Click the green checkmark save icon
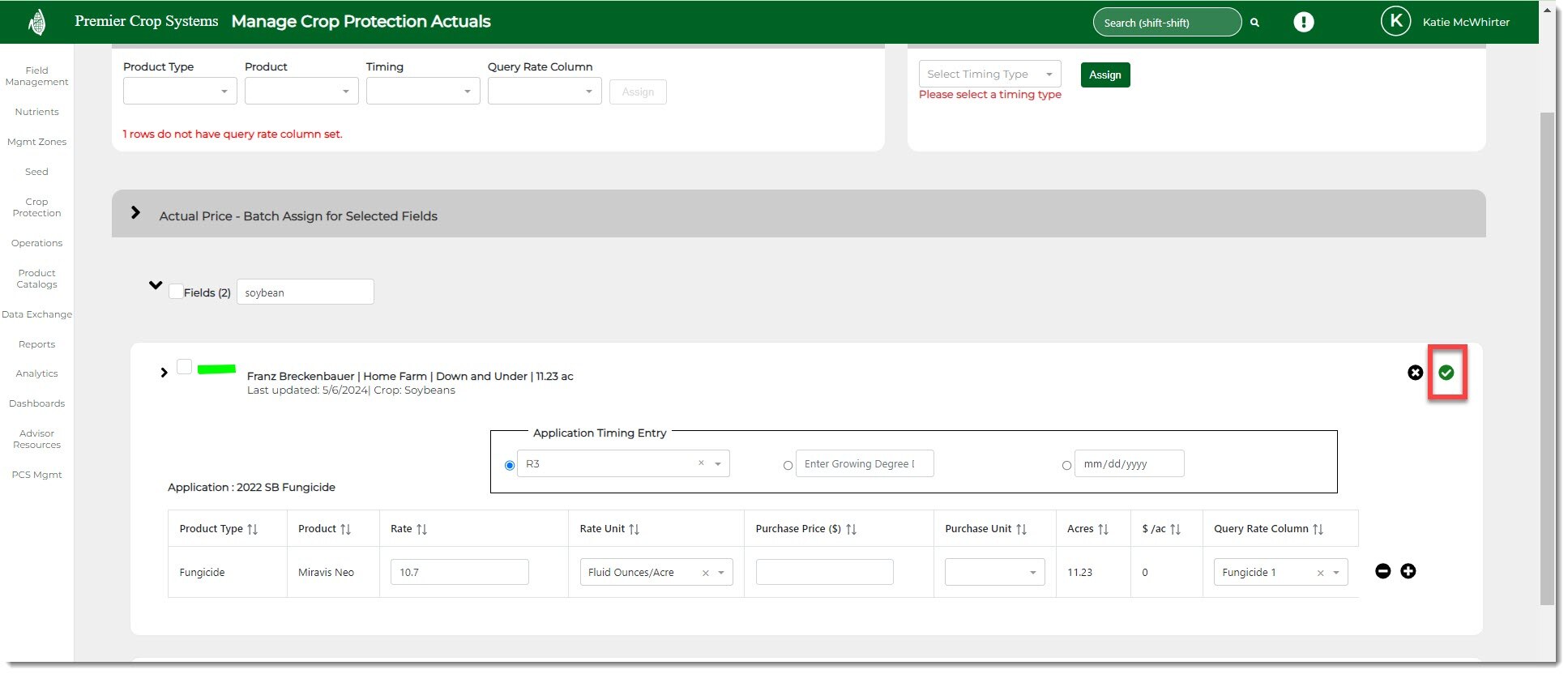Screen dimensions: 1568x674 (1446, 373)
